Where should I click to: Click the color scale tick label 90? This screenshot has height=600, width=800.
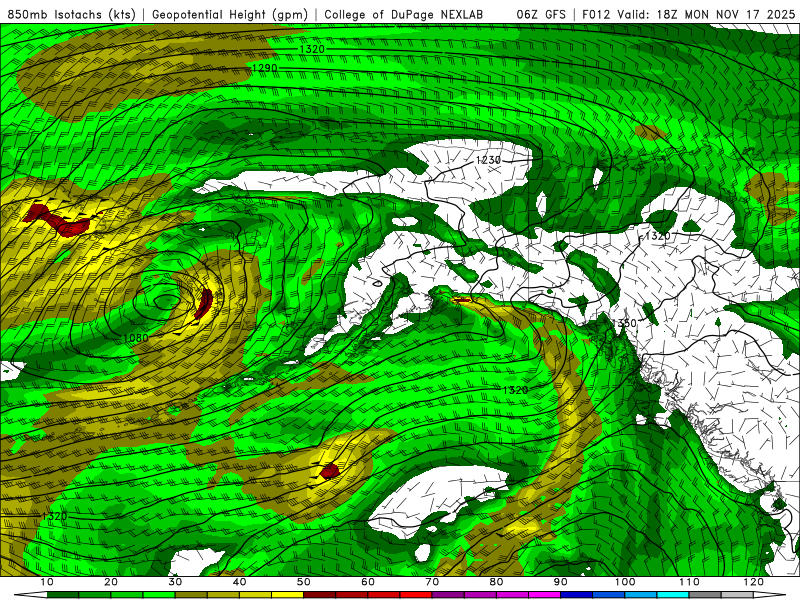(x=561, y=582)
